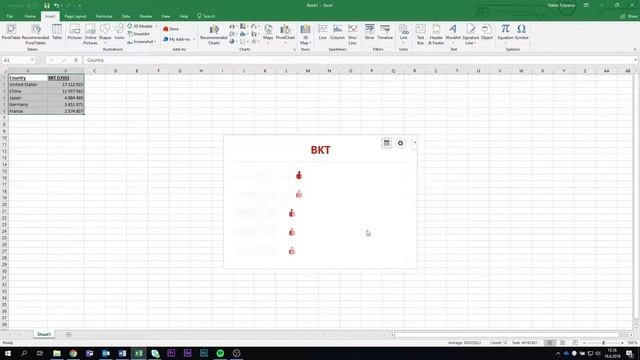Image resolution: width=640 pixels, height=360 pixels.
Task: Click the Name Box showing A1
Action: pos(18,60)
